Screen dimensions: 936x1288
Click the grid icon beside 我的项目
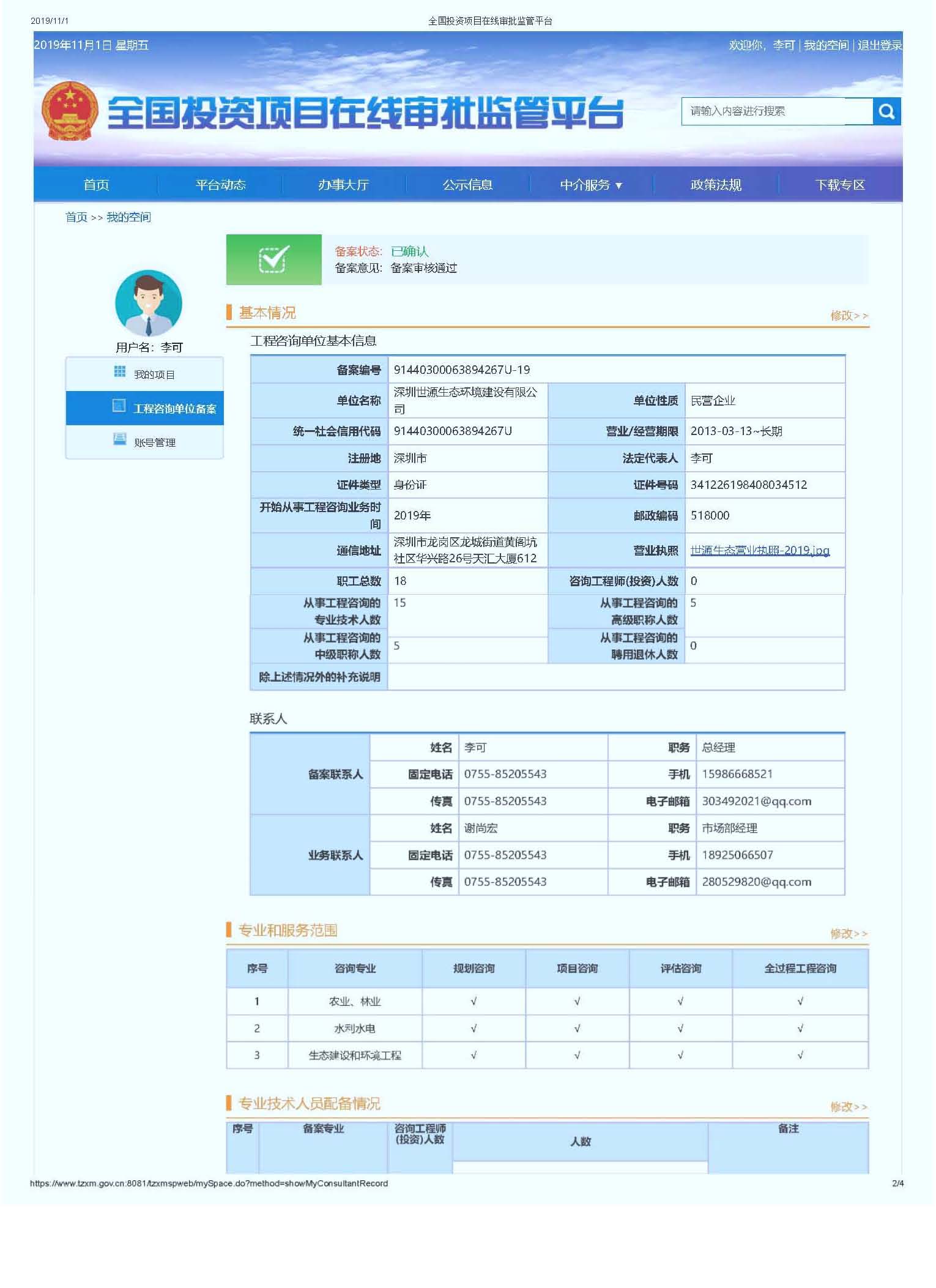pos(120,372)
